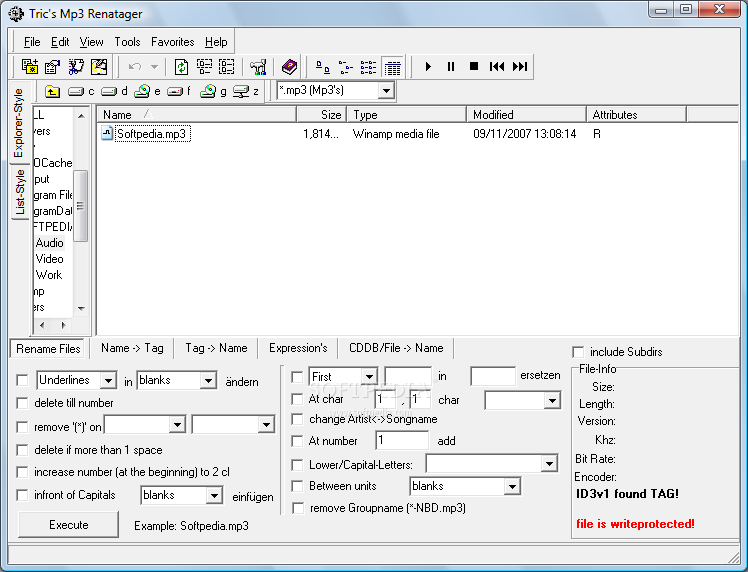Viewport: 748px width, 572px height.
Task: Select CD drive g
Action: [213, 91]
